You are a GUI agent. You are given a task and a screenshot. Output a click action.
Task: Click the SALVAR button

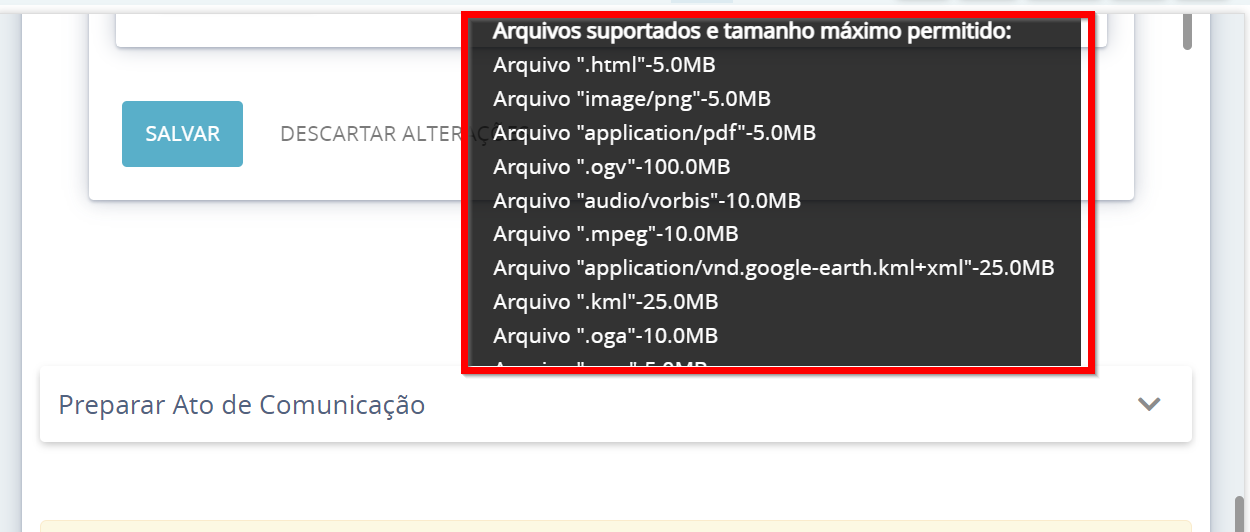pos(182,134)
